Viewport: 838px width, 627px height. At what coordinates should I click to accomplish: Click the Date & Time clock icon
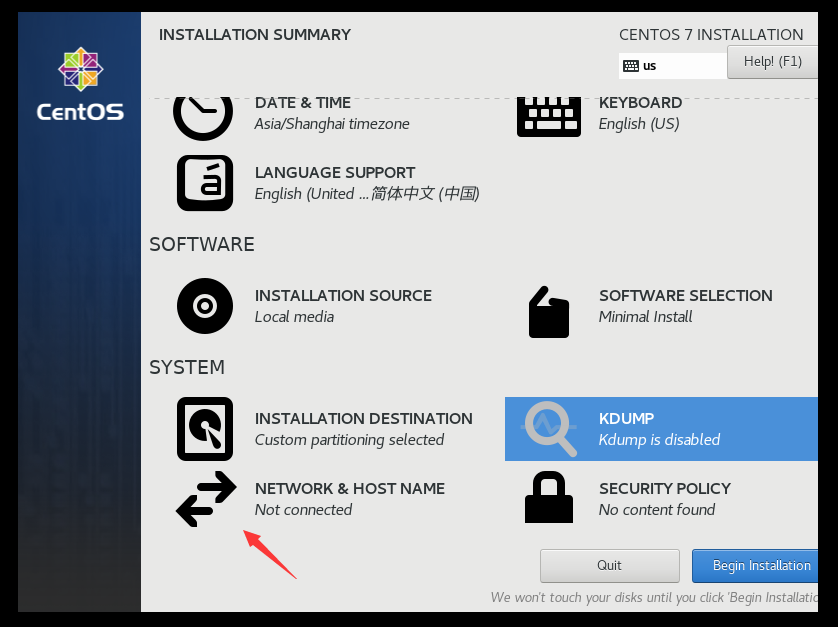(203, 118)
